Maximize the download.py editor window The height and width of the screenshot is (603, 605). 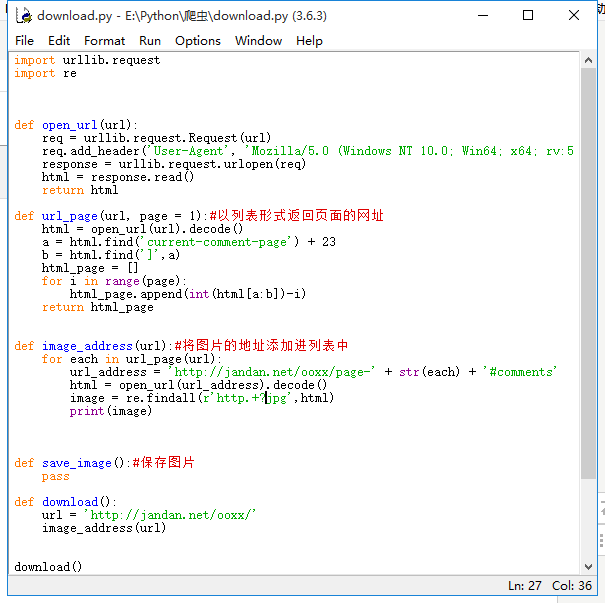point(528,15)
